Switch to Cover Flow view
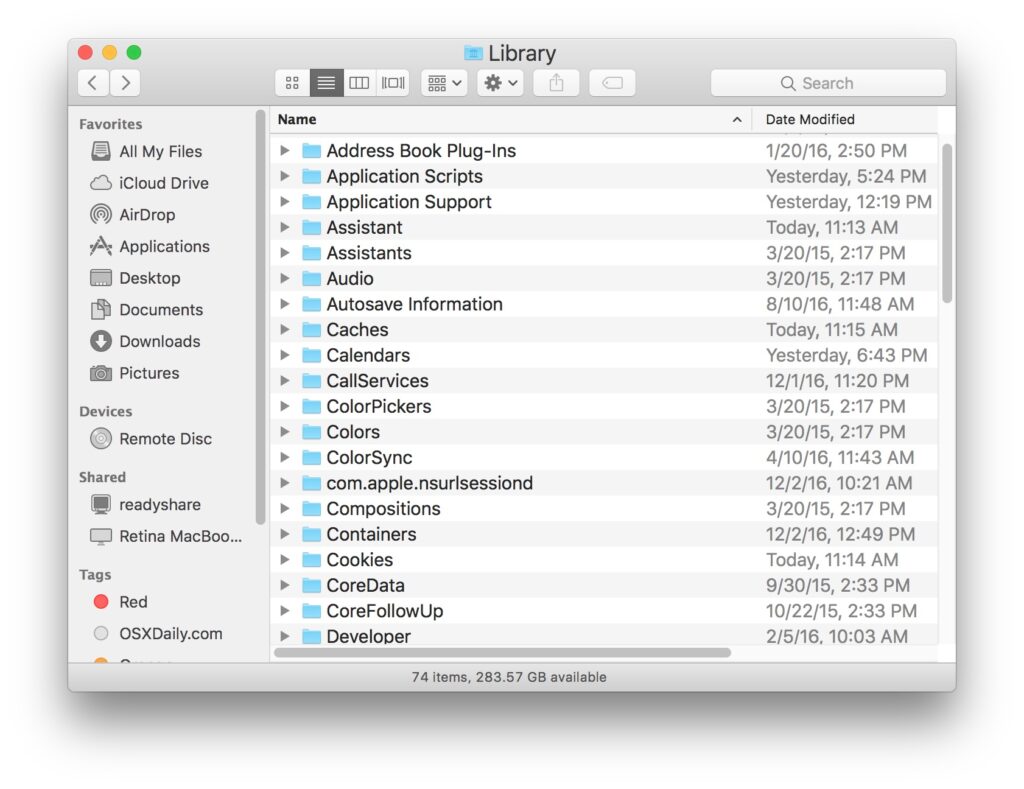This screenshot has height=789, width=1024. click(x=392, y=83)
